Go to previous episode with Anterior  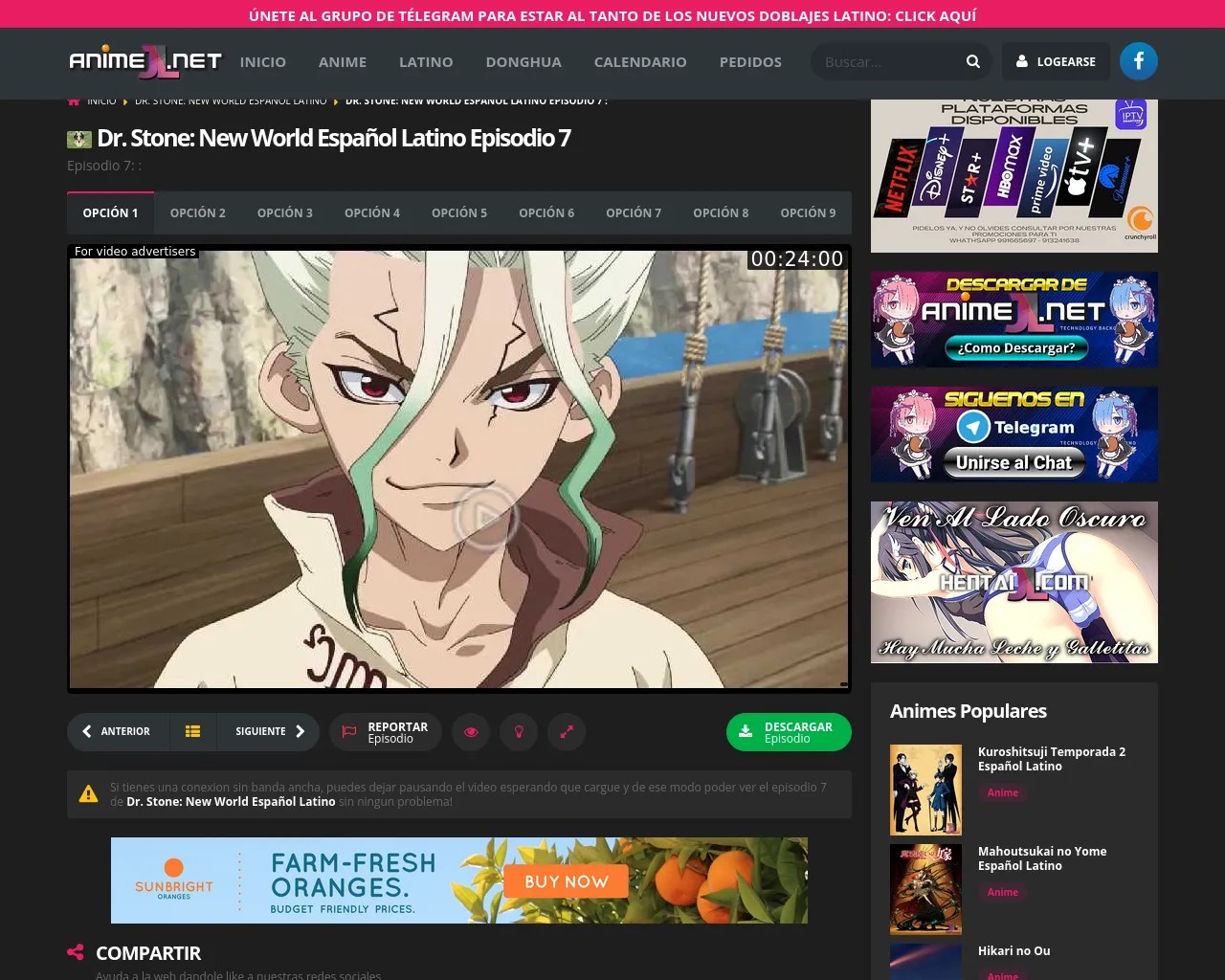coord(117,731)
